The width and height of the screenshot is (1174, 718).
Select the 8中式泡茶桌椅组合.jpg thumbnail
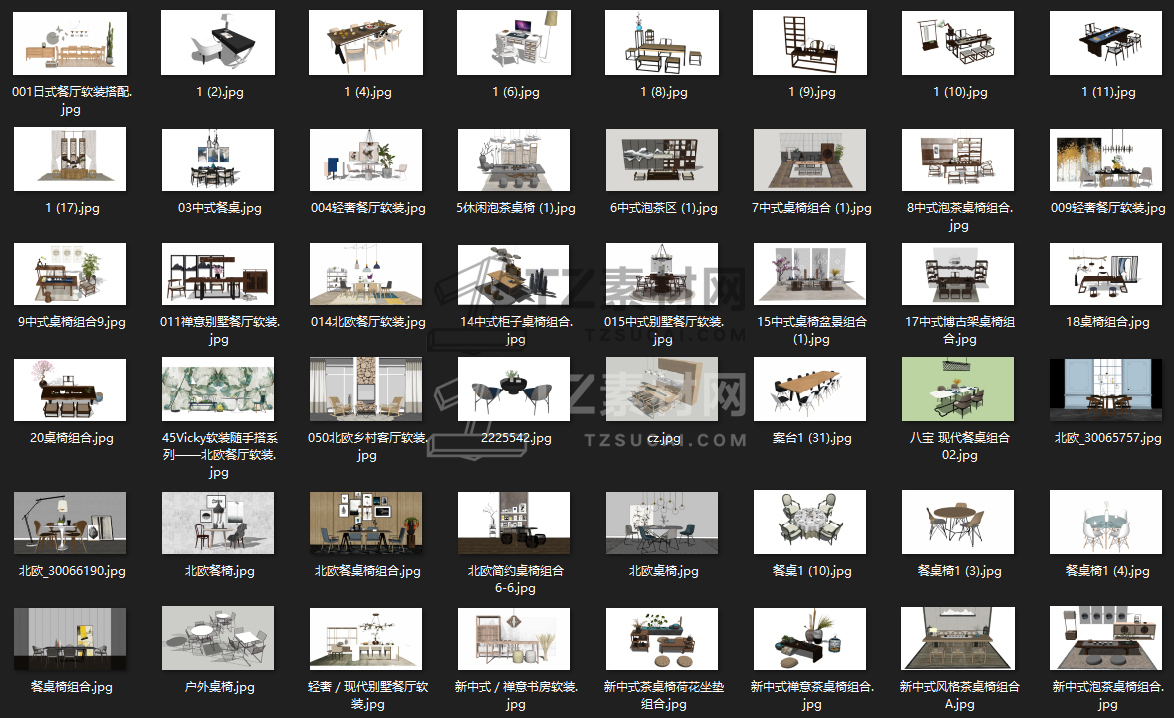[x=958, y=159]
